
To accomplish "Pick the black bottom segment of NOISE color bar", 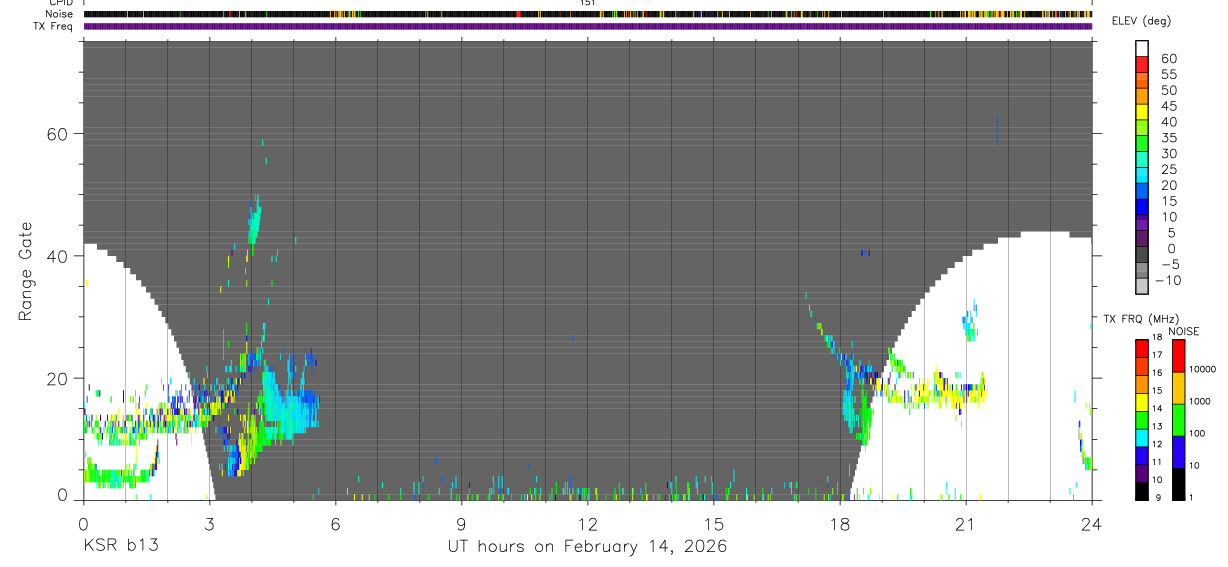I will (1178, 483).
